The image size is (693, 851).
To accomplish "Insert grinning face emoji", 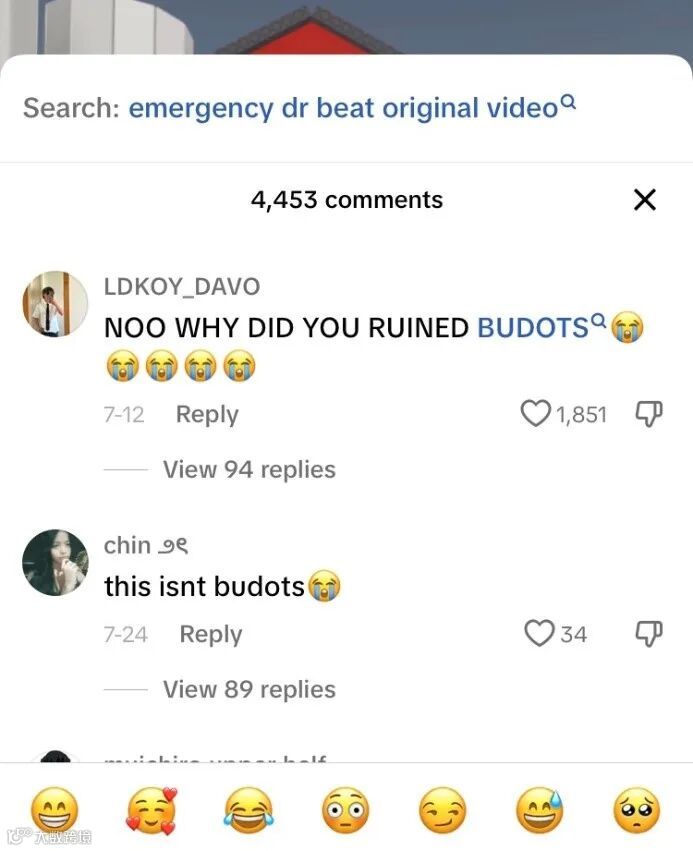I will [54, 810].
